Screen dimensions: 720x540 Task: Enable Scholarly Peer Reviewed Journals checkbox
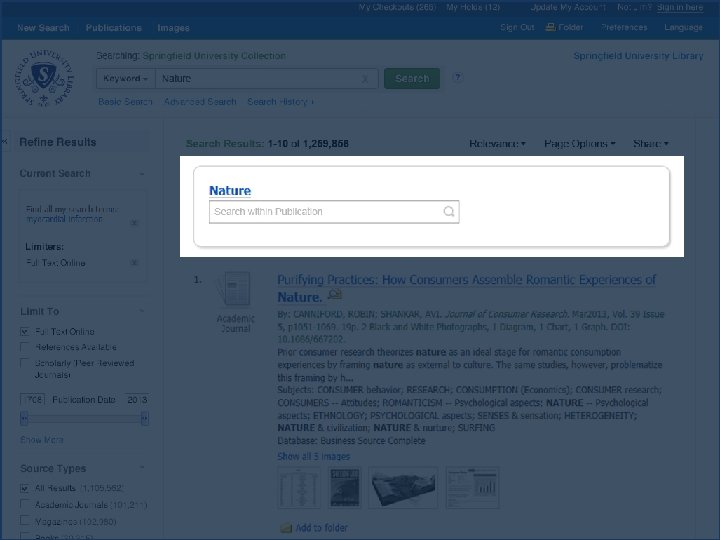click(25, 363)
